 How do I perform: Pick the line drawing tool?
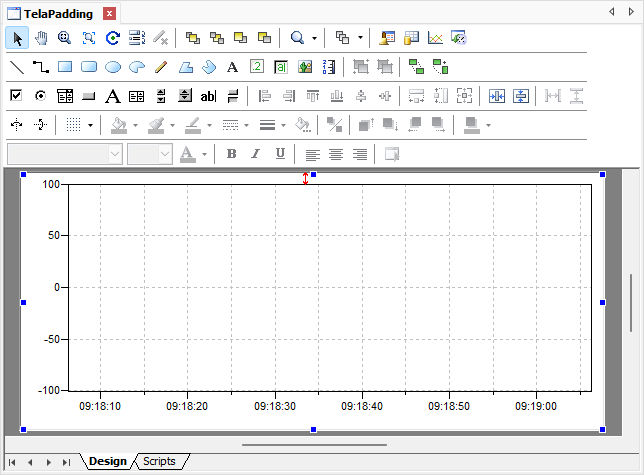(x=17, y=67)
